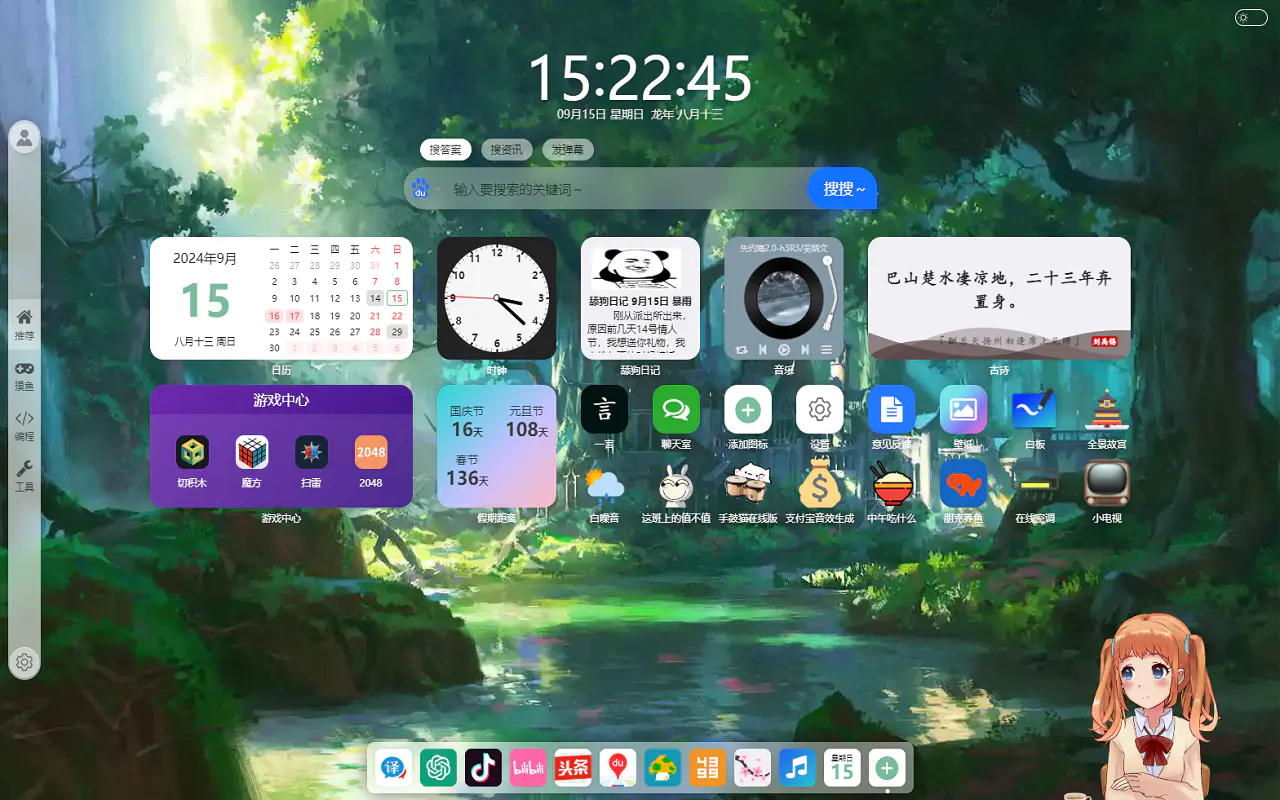Screen dimensions: 1280x800
Task: Launch the 扫雷 minesweeper game
Action: pyautogui.click(x=311, y=452)
